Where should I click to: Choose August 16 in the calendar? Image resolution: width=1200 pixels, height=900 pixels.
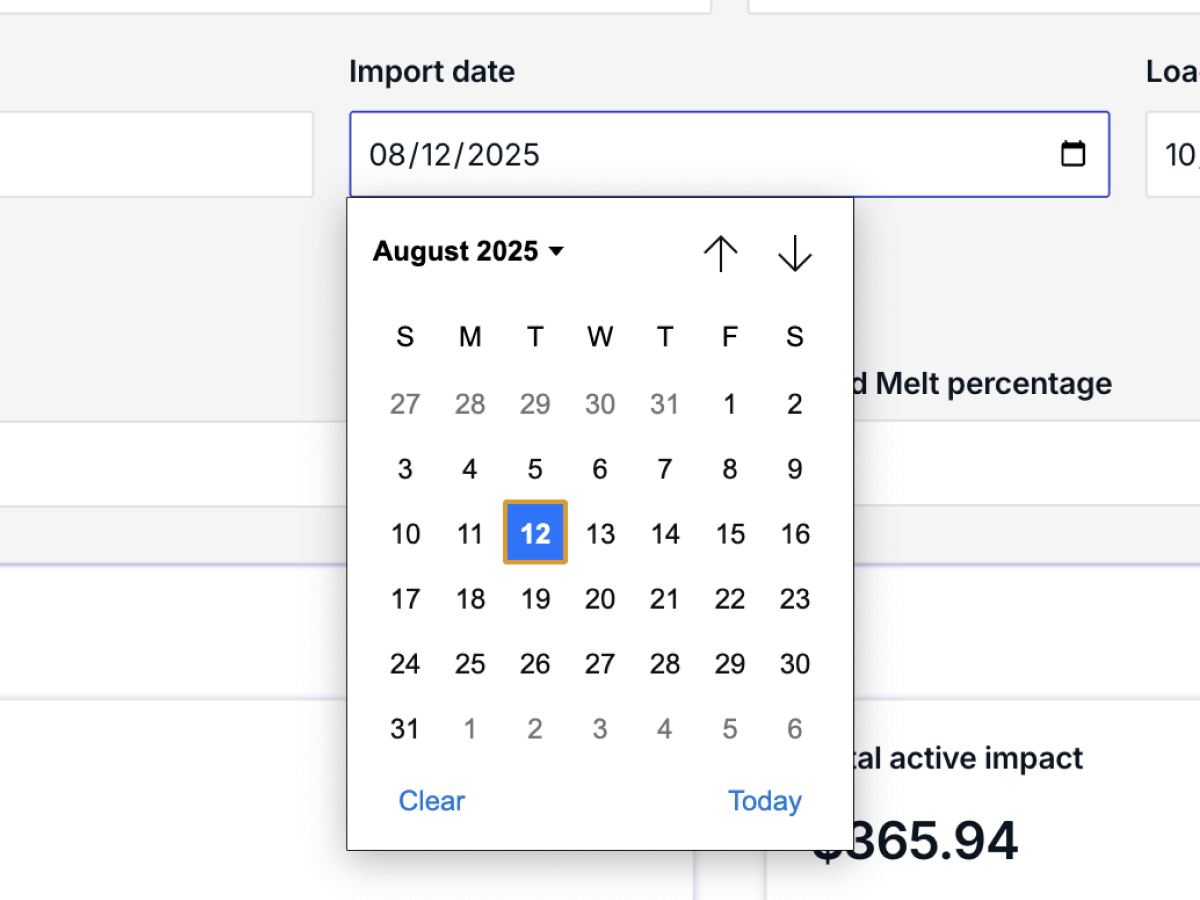point(795,534)
